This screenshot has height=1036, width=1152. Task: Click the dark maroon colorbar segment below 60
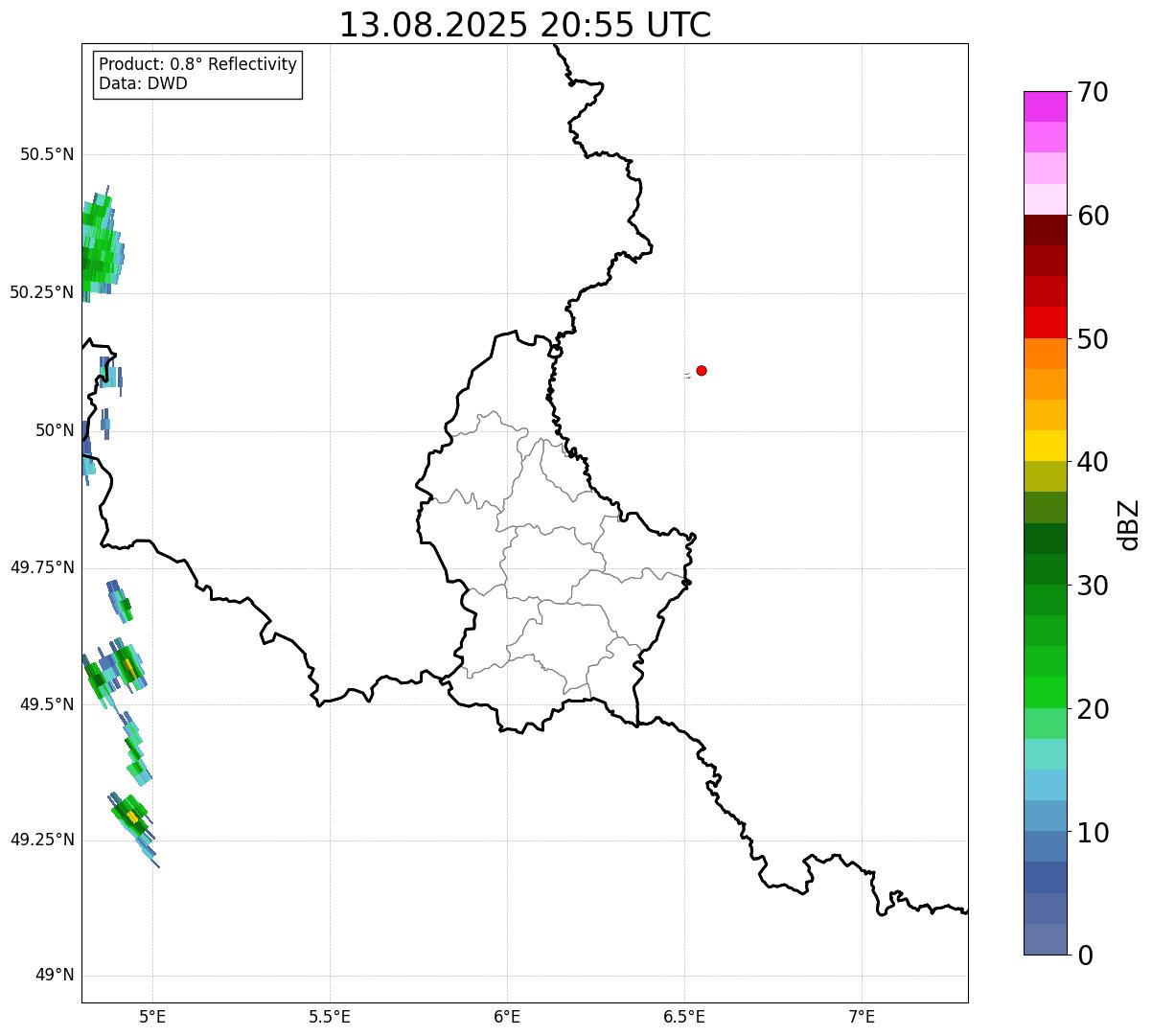tap(1045, 230)
